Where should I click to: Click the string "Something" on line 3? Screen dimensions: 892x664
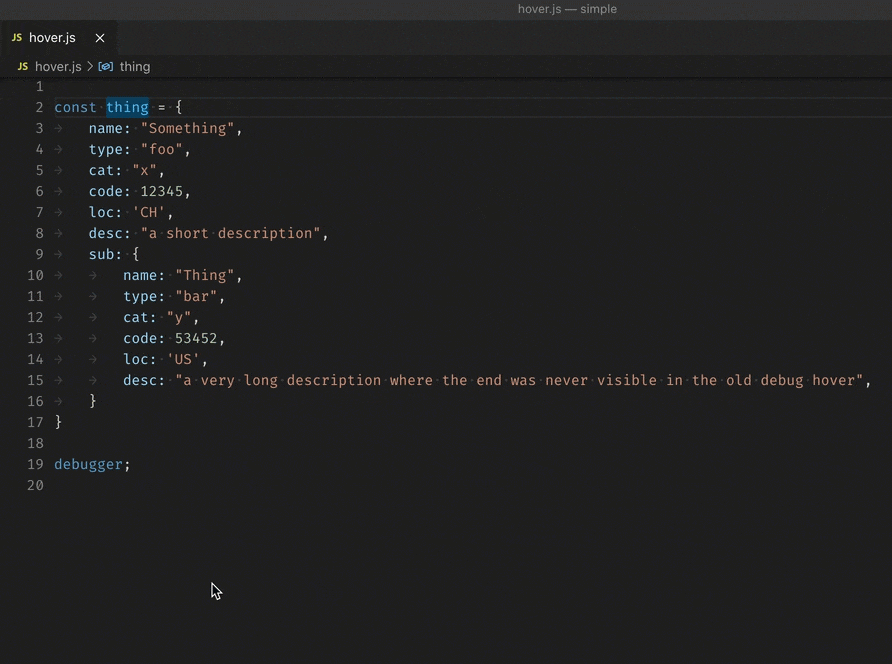[x=187, y=128]
